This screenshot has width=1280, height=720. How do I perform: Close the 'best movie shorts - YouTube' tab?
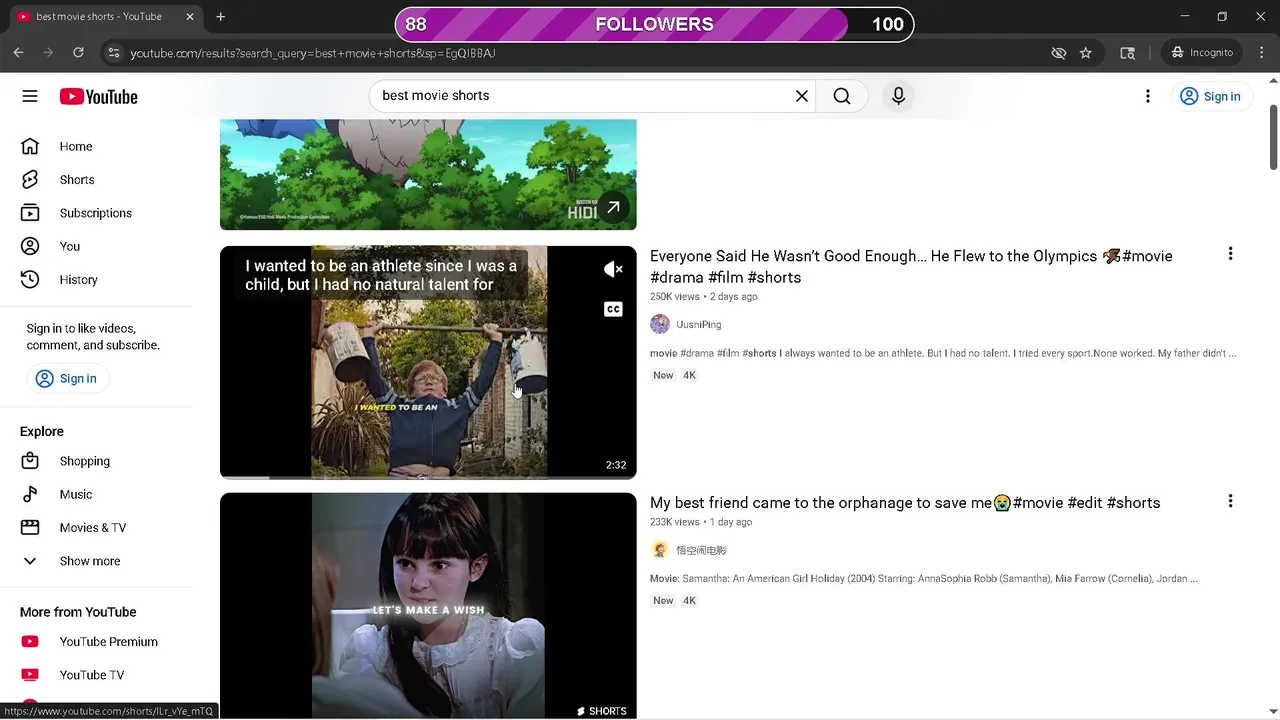coord(190,16)
